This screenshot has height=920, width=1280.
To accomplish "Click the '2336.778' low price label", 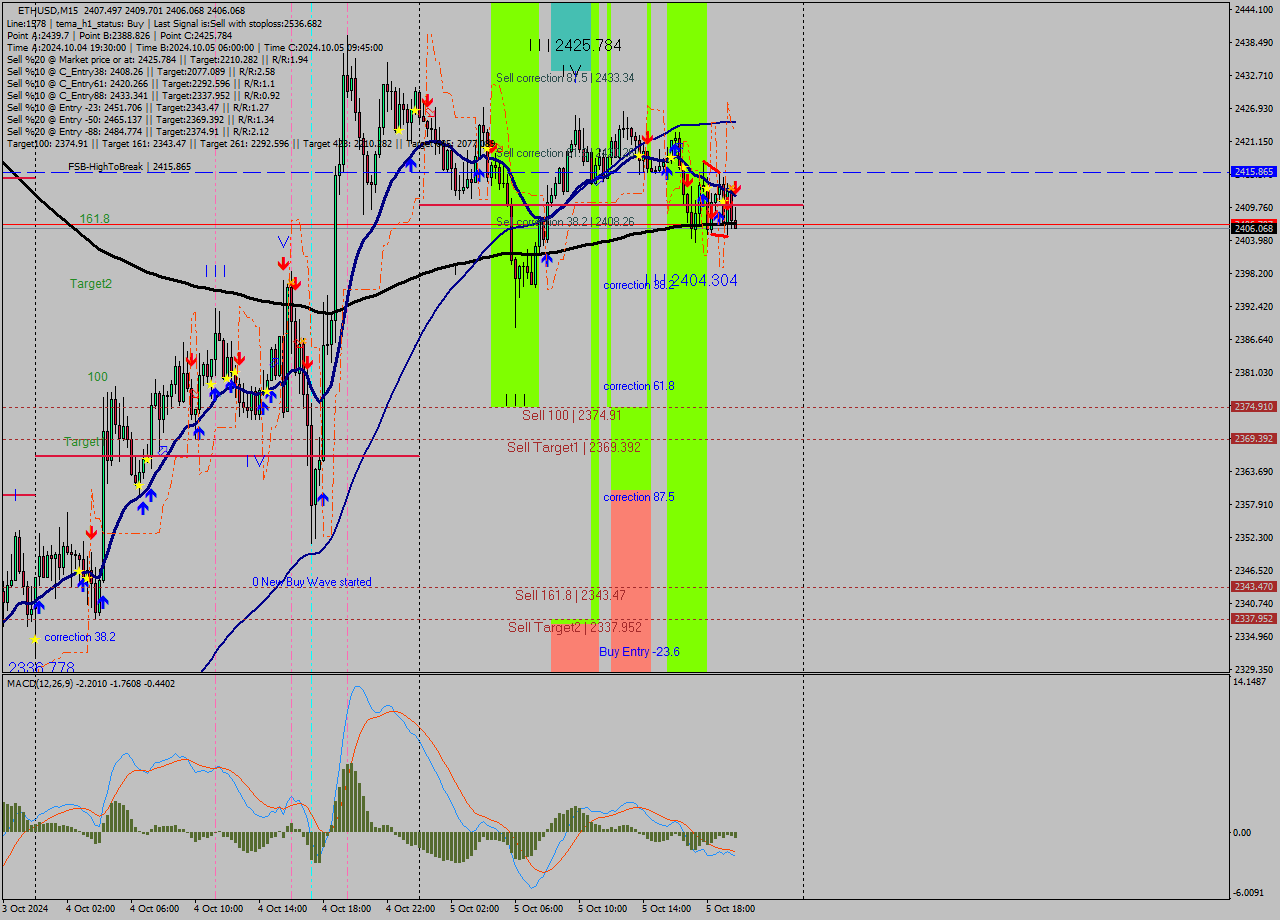I will 41,667.
